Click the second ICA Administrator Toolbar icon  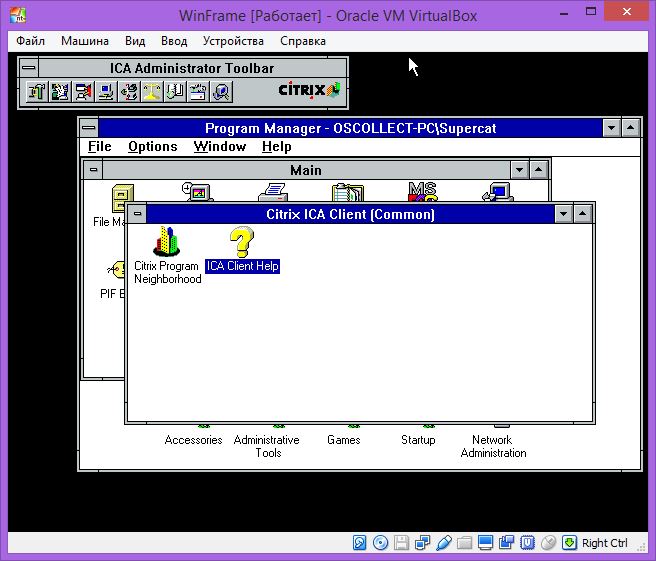pos(60,91)
